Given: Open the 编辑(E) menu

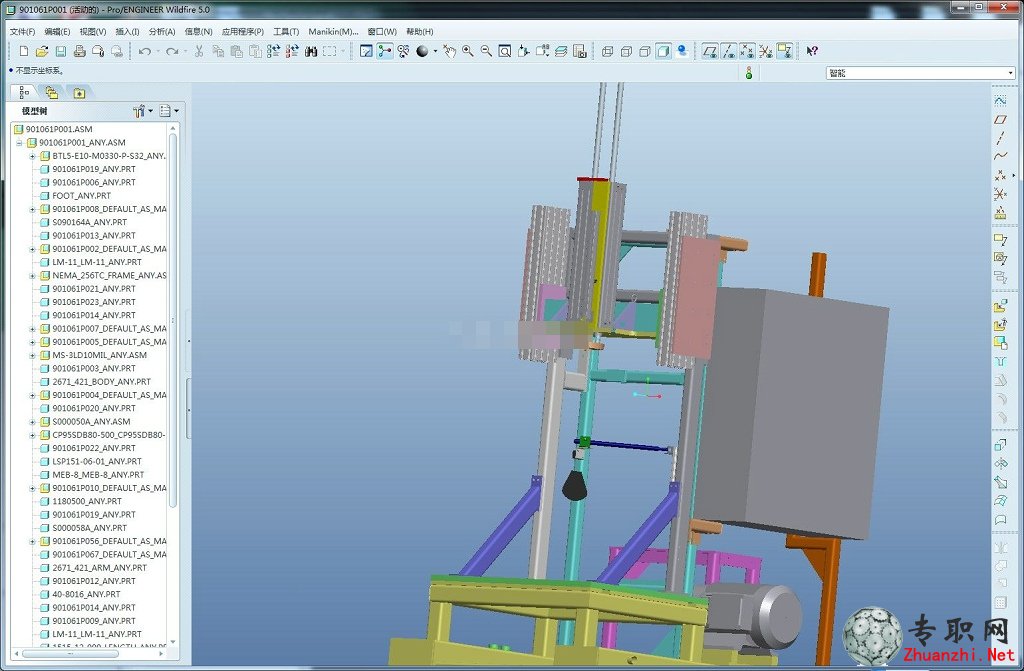Looking at the screenshot, I should (x=57, y=31).
